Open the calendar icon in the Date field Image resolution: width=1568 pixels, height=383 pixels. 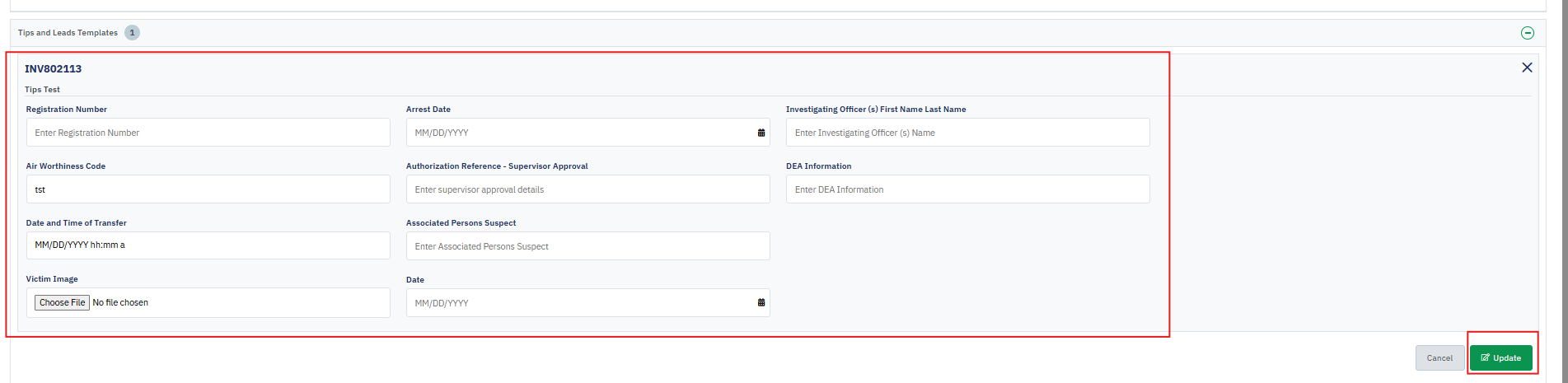(761, 303)
